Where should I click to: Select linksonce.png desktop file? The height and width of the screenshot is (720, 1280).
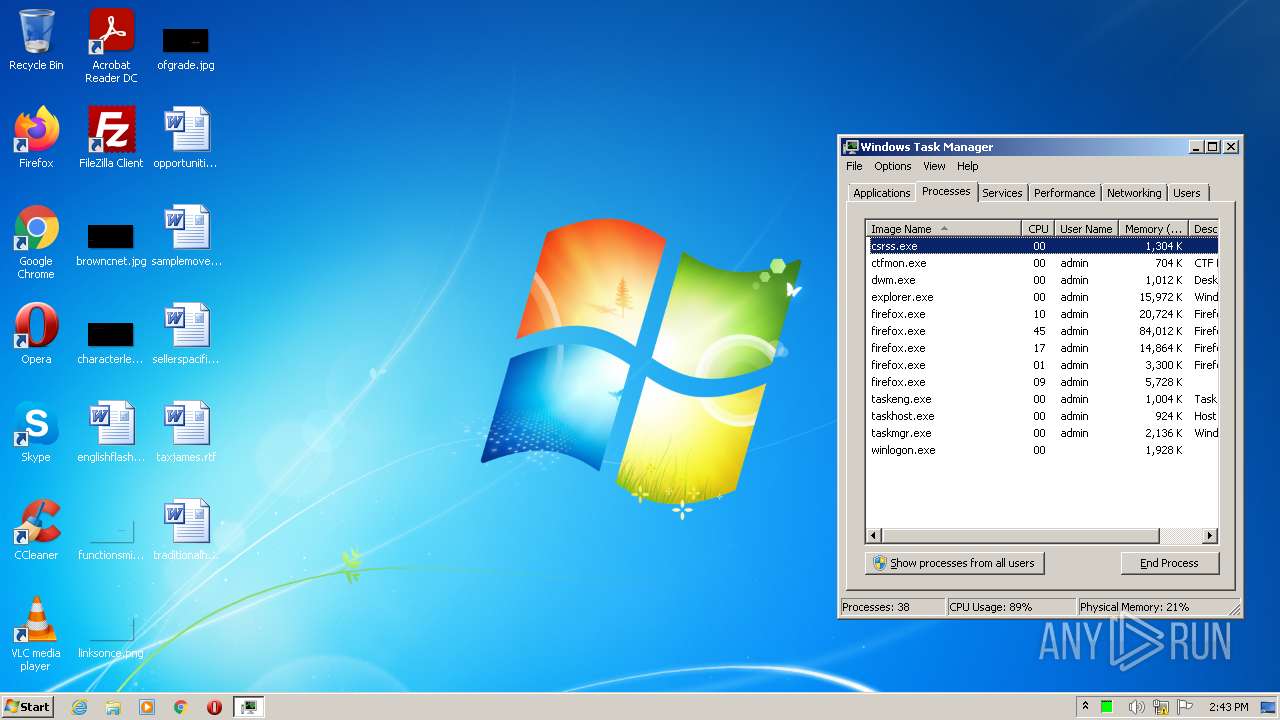(111, 638)
